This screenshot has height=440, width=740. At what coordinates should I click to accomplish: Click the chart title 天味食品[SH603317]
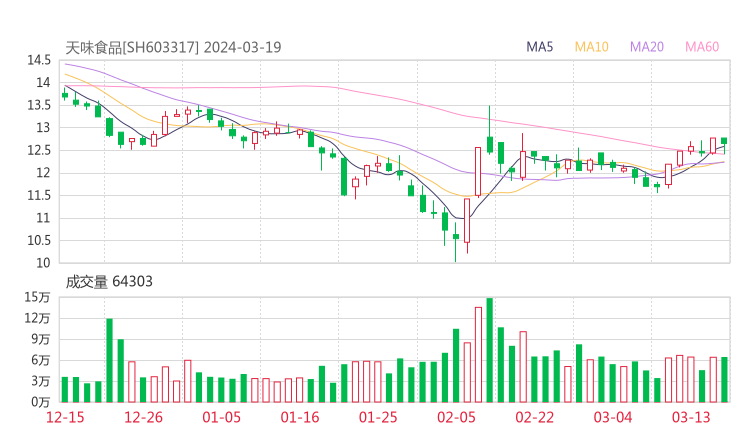click(132, 47)
